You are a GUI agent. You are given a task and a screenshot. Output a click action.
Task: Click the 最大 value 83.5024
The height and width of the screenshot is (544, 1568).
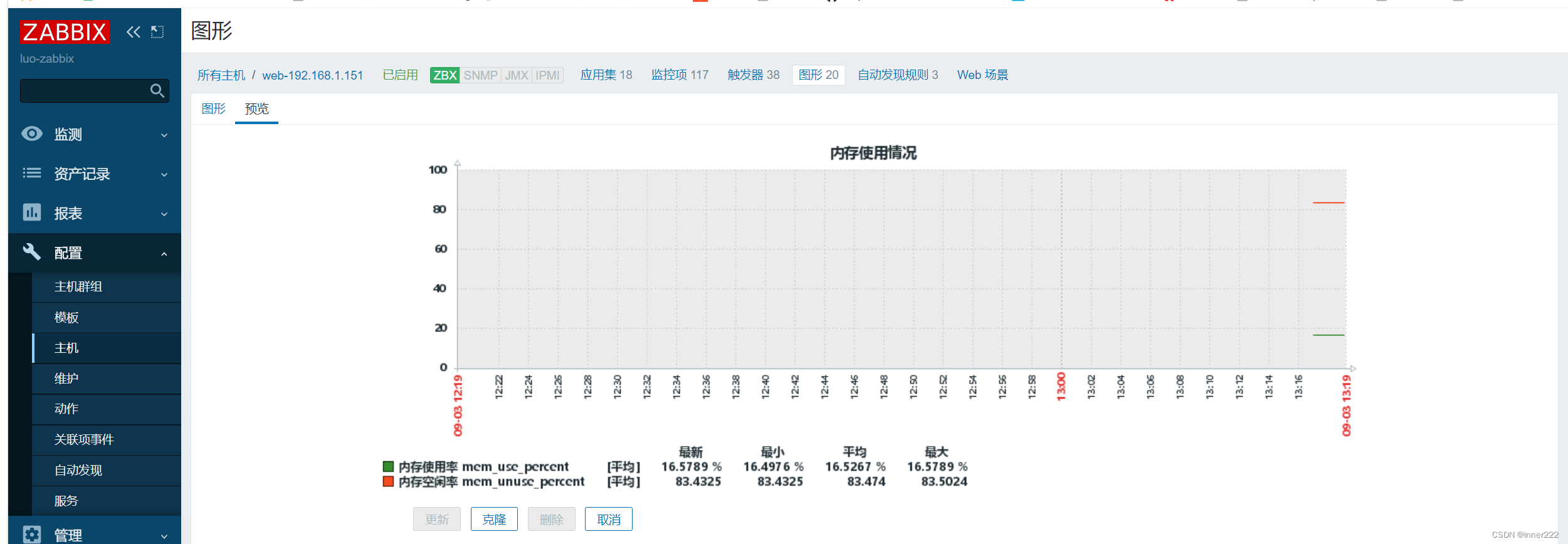pos(944,482)
